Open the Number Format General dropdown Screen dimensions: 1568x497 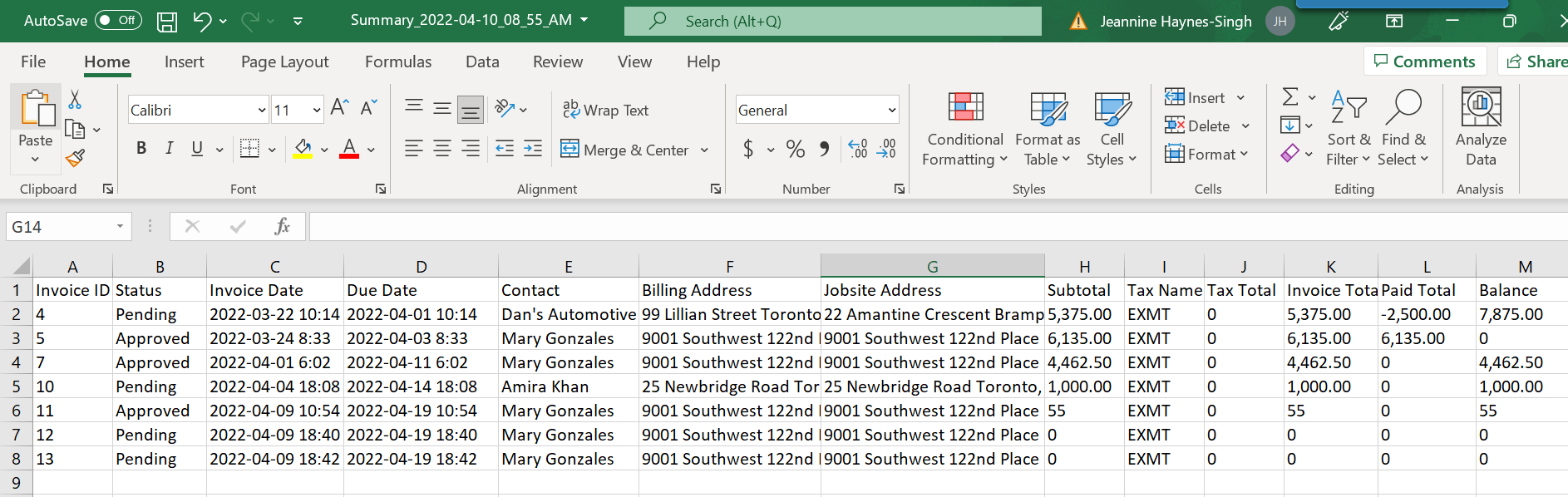pyautogui.click(x=892, y=111)
